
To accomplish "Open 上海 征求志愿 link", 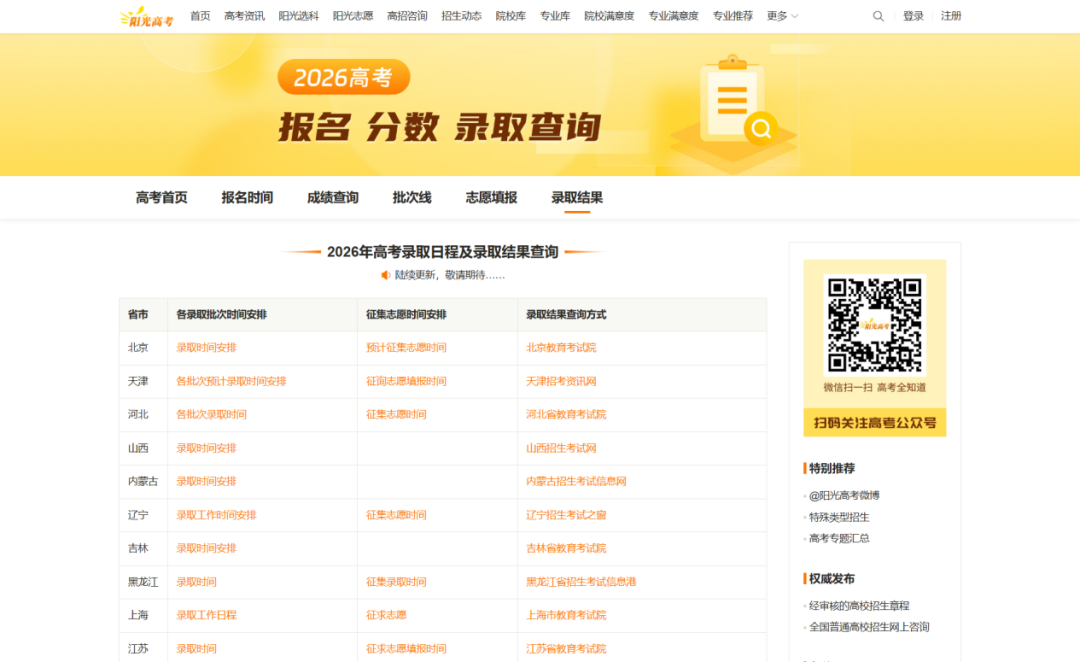I will 386,615.
